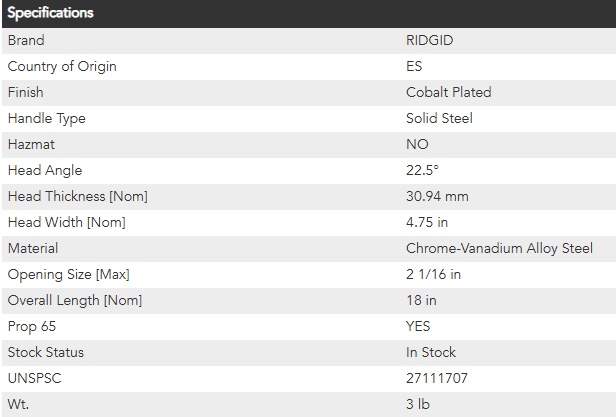Select the 22.5° head angle value
The height and width of the screenshot is (417, 616).
[424, 170]
